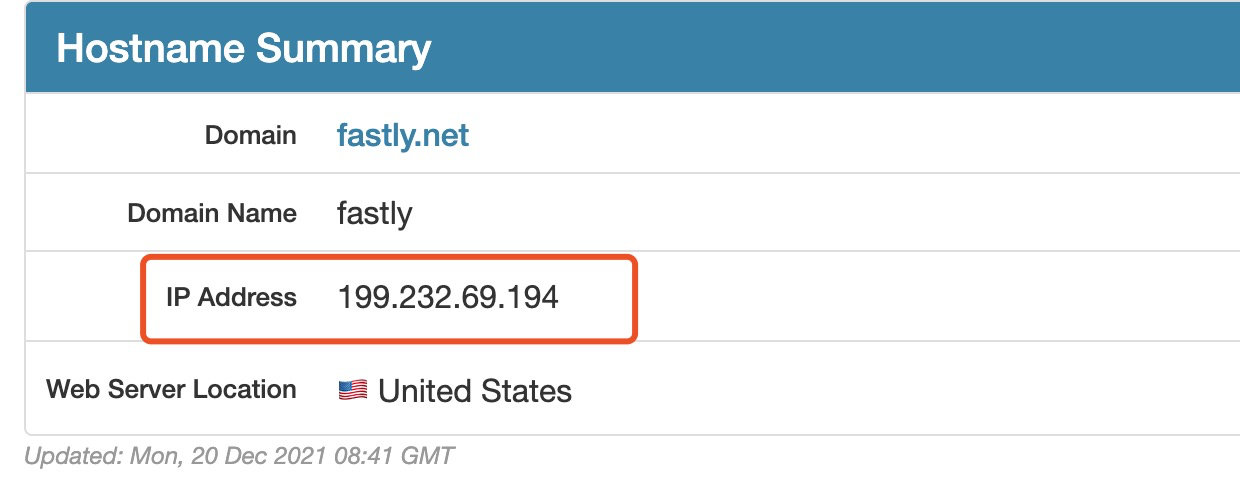The image size is (1240, 492).
Task: Select the United States location text
Action: click(475, 391)
